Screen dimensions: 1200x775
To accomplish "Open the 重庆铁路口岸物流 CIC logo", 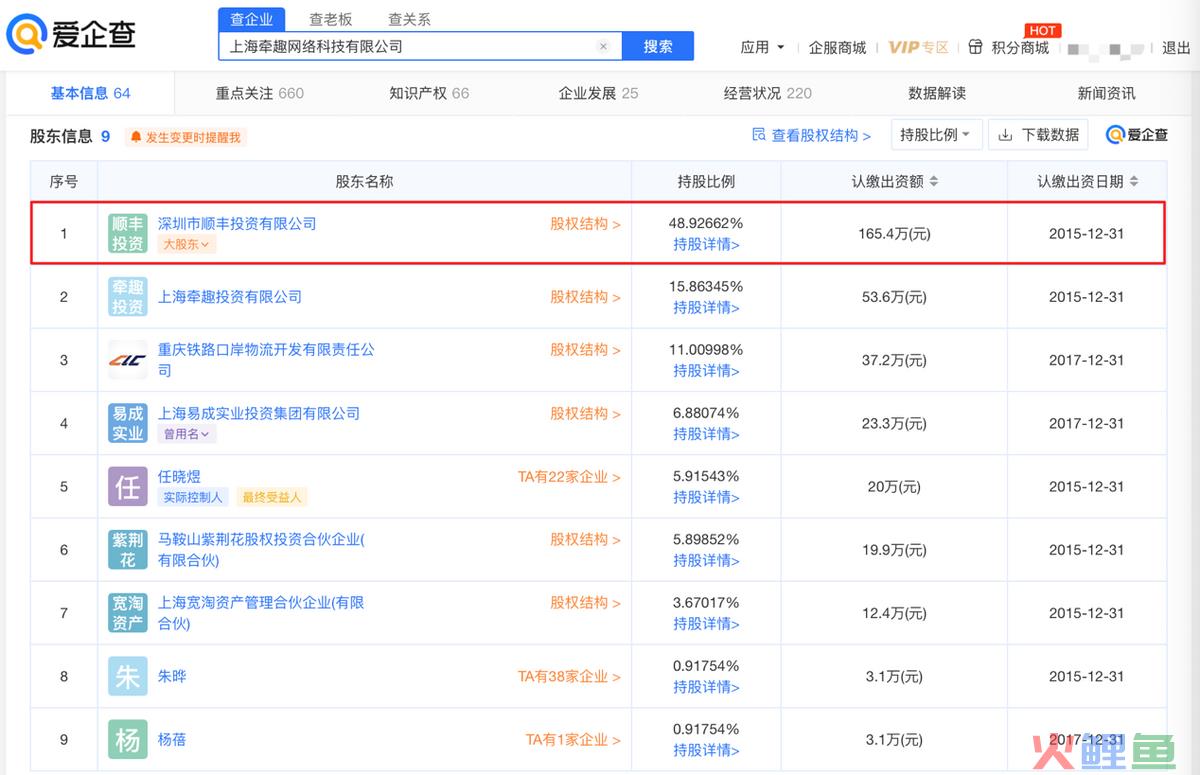I will tap(128, 360).
